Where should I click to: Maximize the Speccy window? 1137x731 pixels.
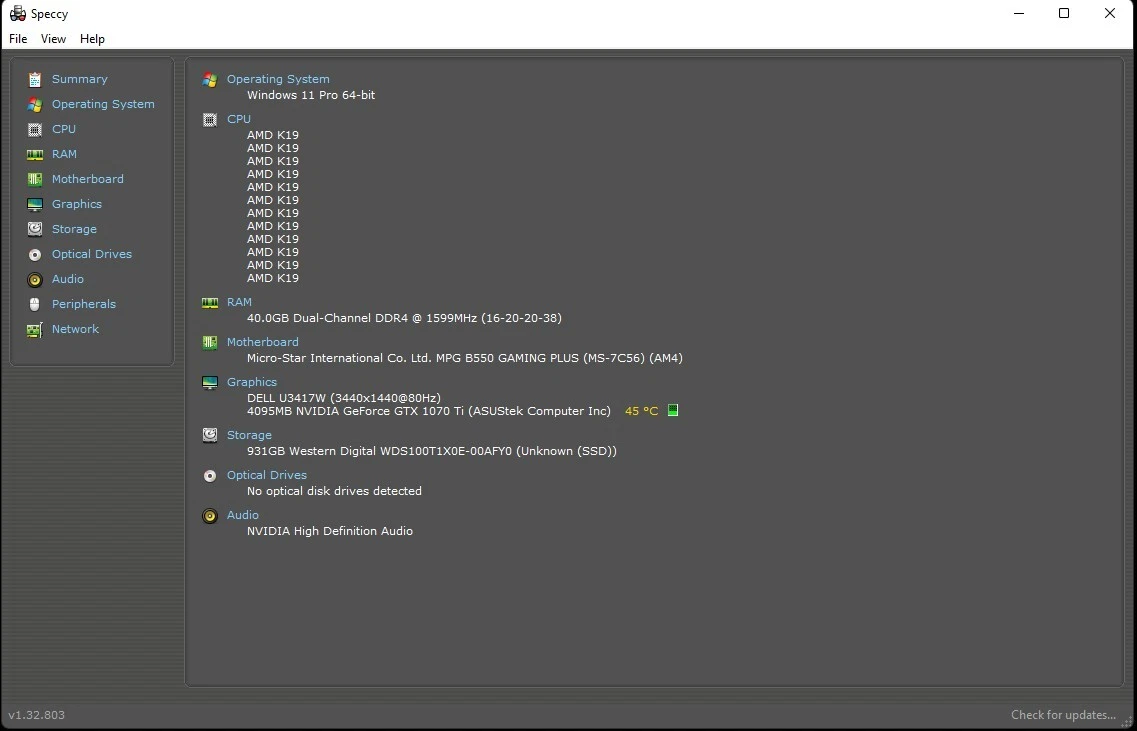pyautogui.click(x=1064, y=14)
